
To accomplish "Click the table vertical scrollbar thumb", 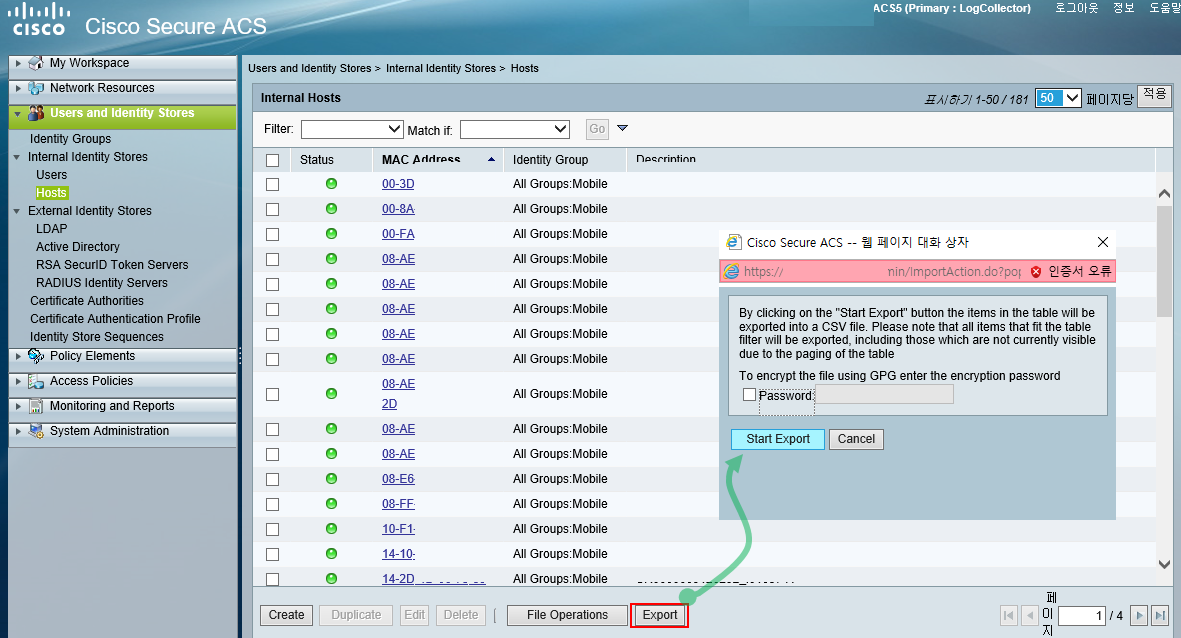I will [x=1164, y=261].
